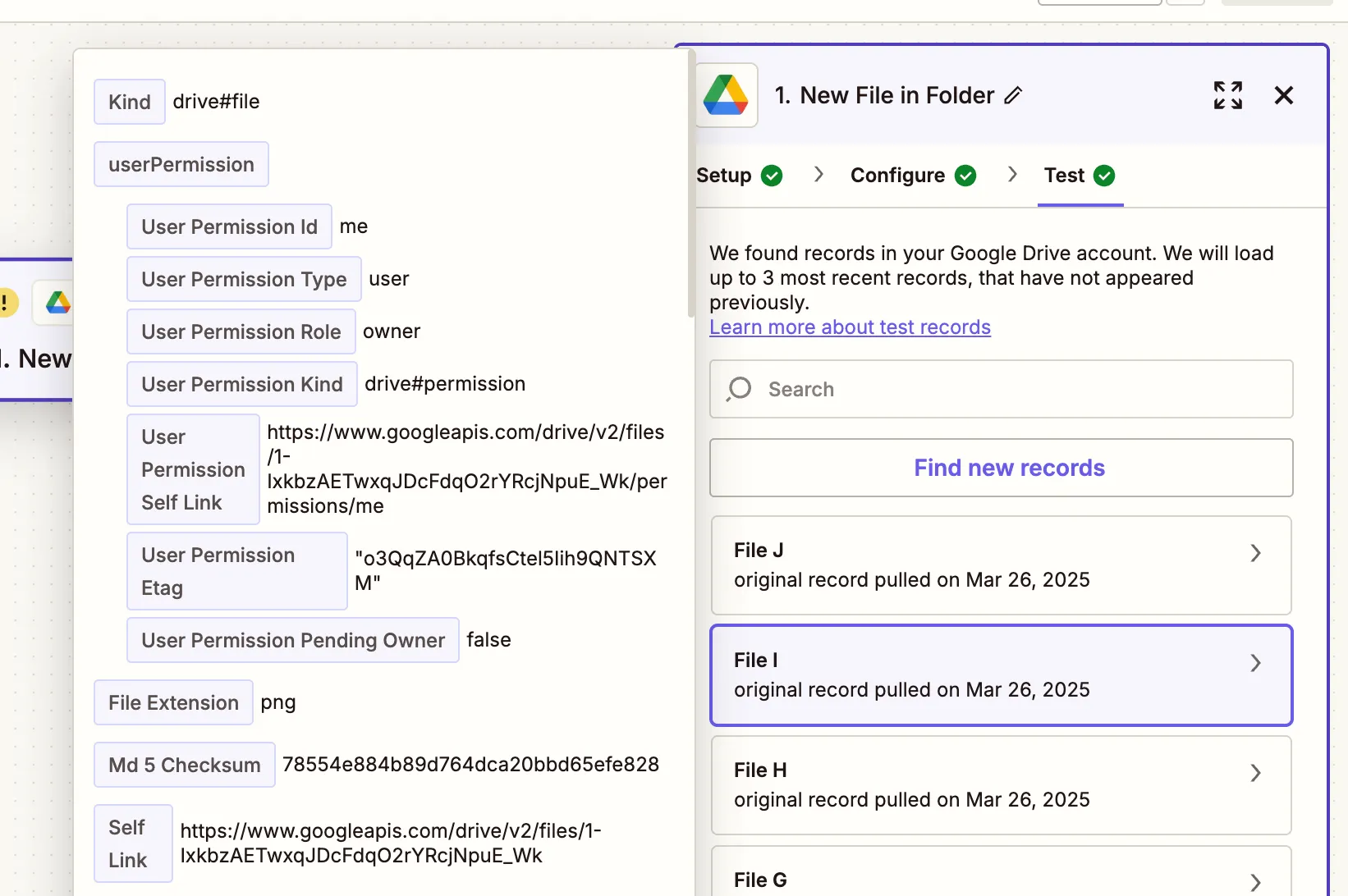Click the warning icon on the left step card
Image resolution: width=1348 pixels, height=896 pixels.
point(7,303)
